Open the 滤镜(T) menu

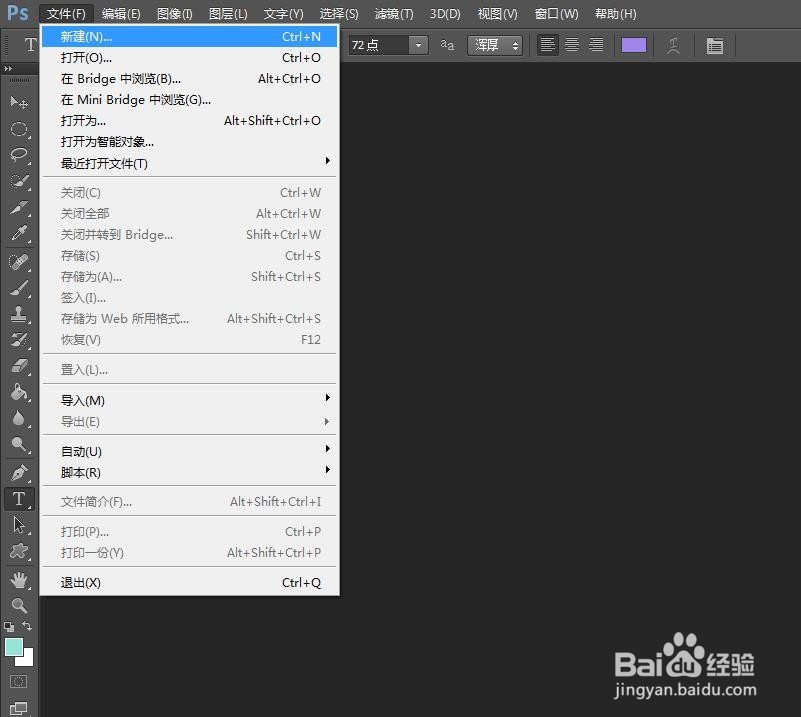click(394, 14)
